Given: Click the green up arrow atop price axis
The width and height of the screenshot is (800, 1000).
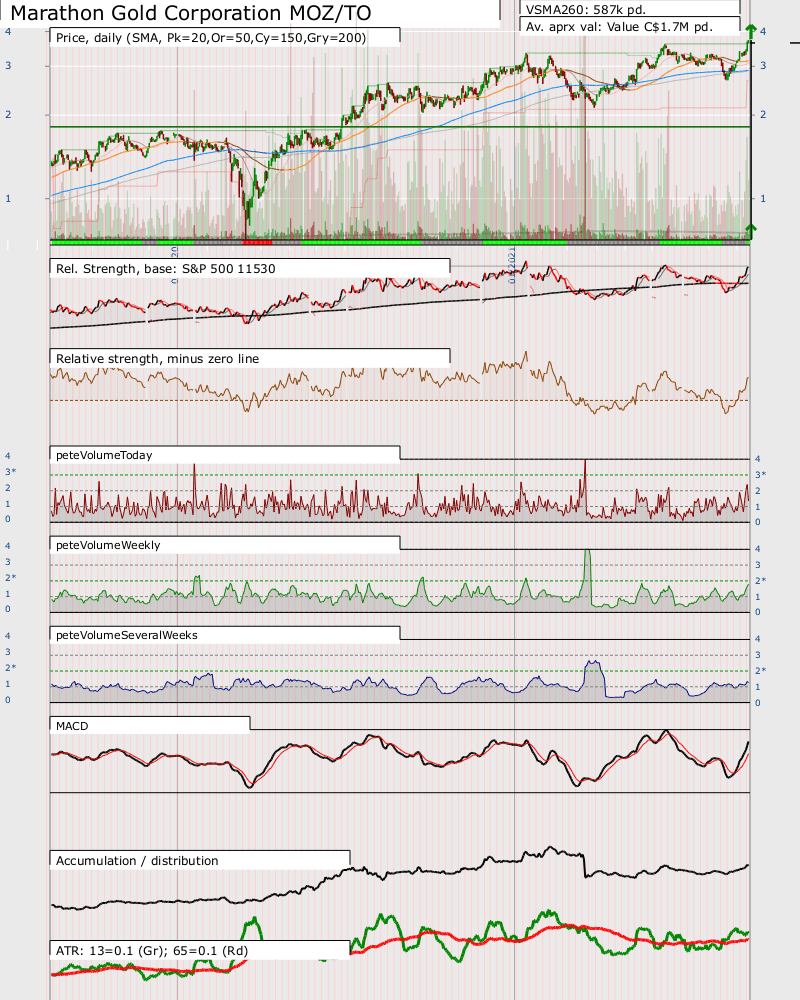Looking at the screenshot, I should (752, 30).
